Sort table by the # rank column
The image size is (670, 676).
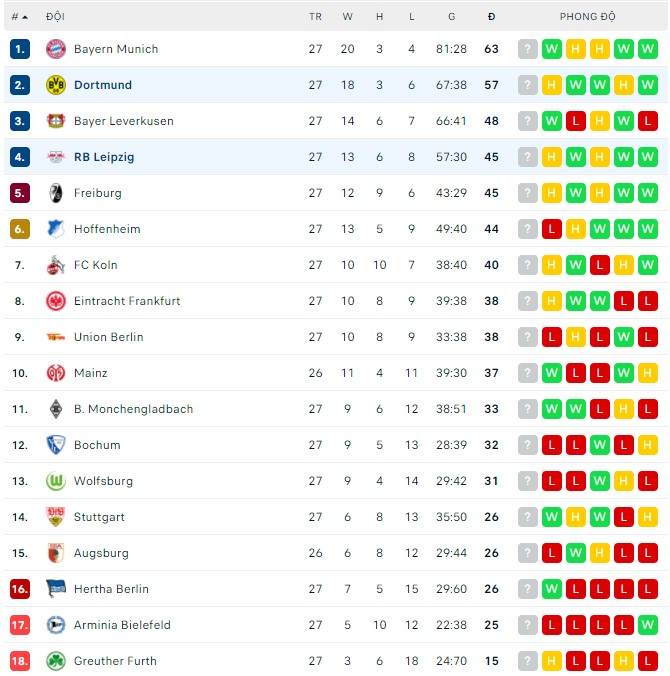18,17
